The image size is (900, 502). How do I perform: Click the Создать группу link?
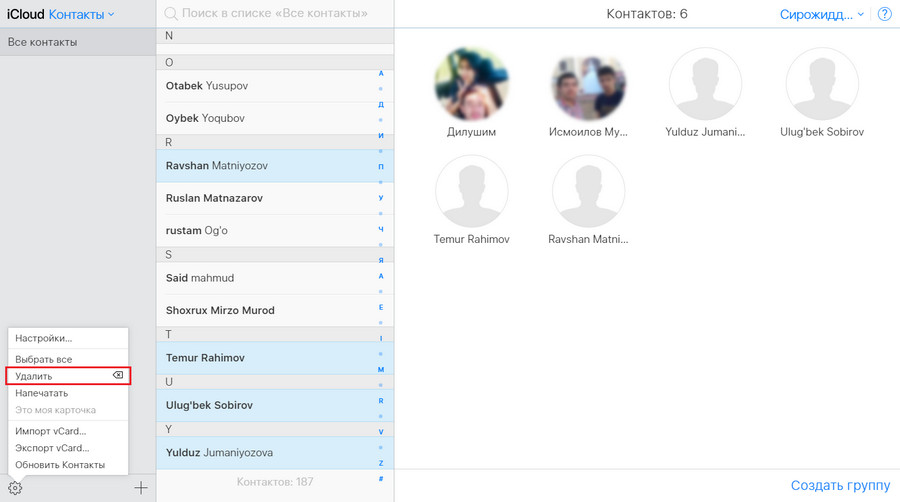tap(840, 486)
